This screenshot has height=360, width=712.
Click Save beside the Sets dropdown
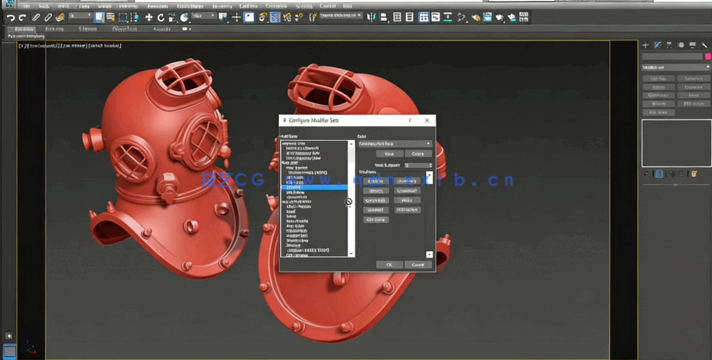[x=389, y=154]
